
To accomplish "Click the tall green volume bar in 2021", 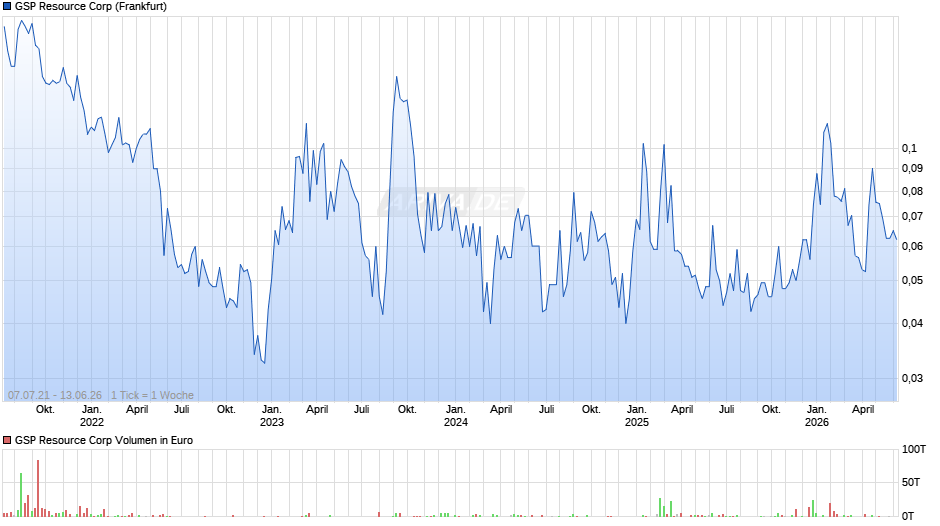I will click(x=21, y=495).
